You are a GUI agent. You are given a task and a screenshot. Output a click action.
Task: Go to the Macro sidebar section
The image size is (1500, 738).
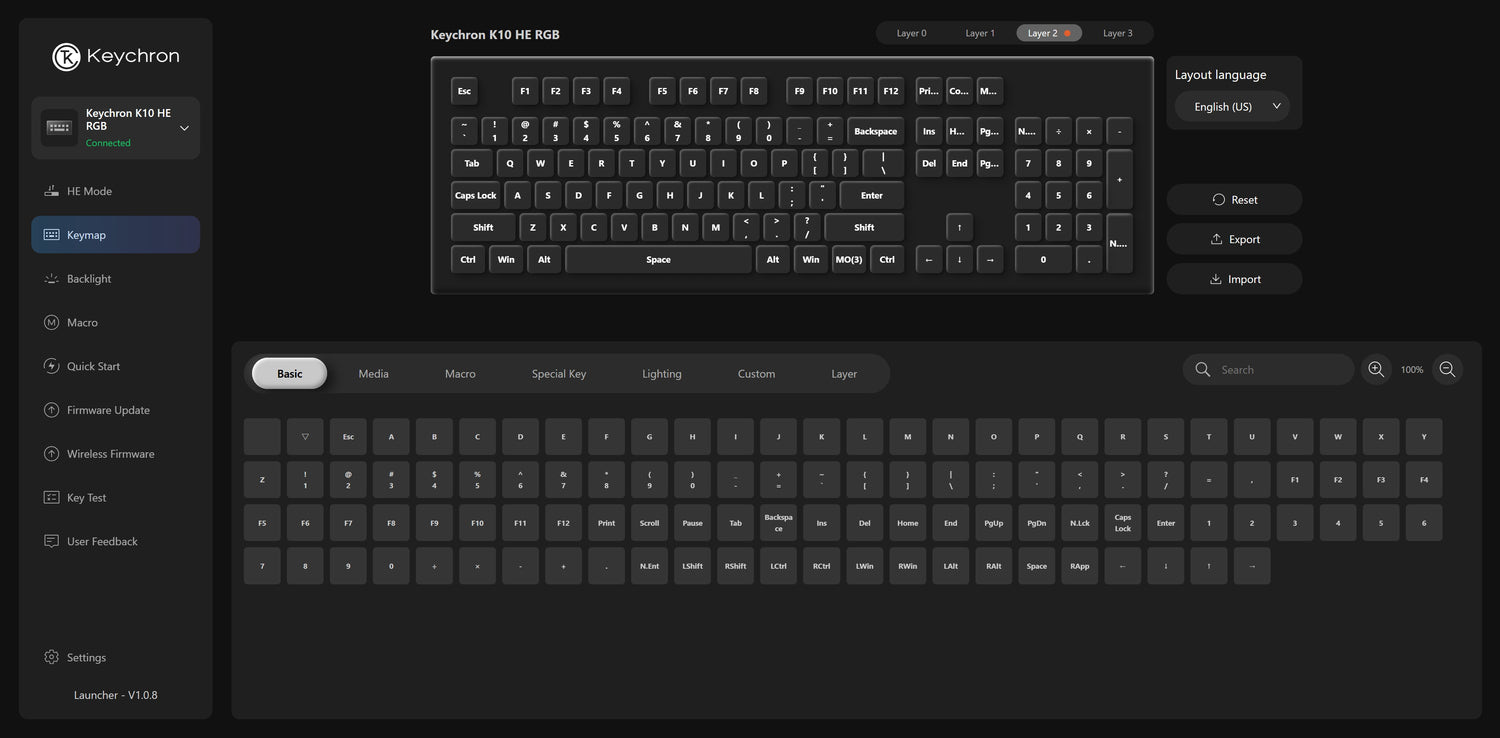(82, 323)
